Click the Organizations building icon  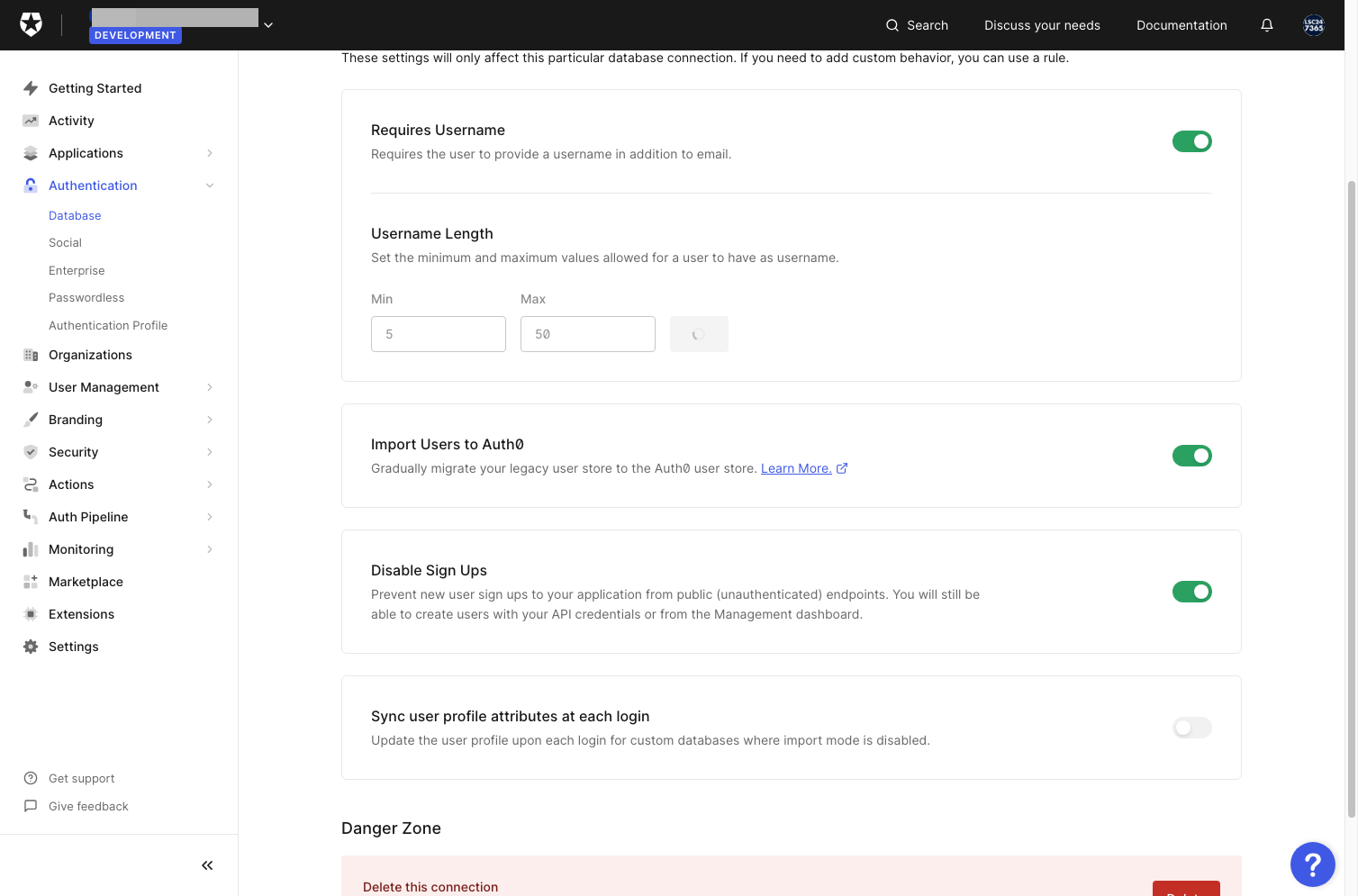coord(31,355)
